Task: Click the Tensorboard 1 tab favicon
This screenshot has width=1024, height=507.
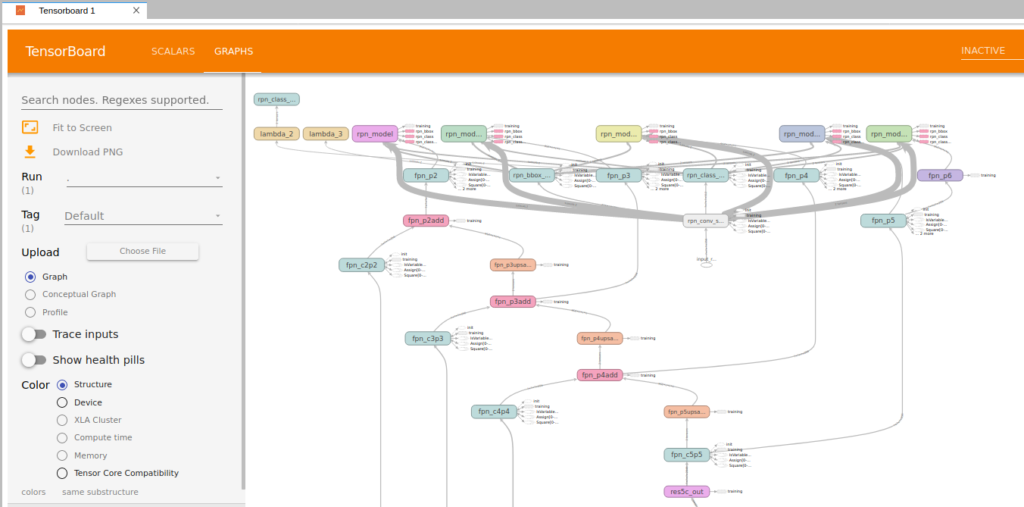Action: pos(21,10)
